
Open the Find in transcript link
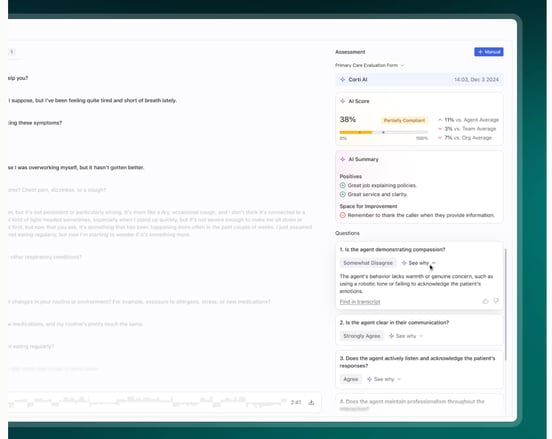click(360, 302)
